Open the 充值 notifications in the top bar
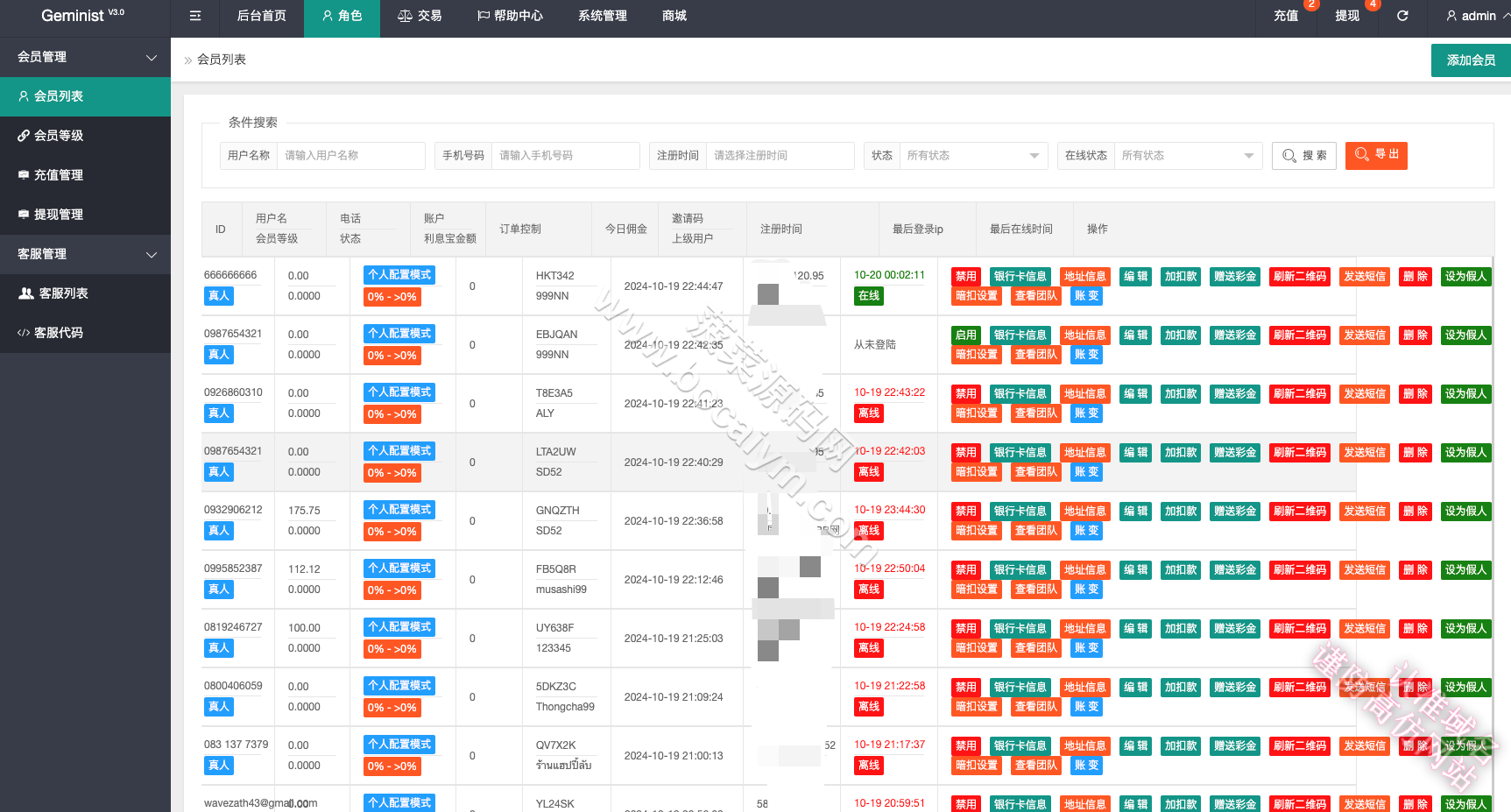 (1286, 16)
